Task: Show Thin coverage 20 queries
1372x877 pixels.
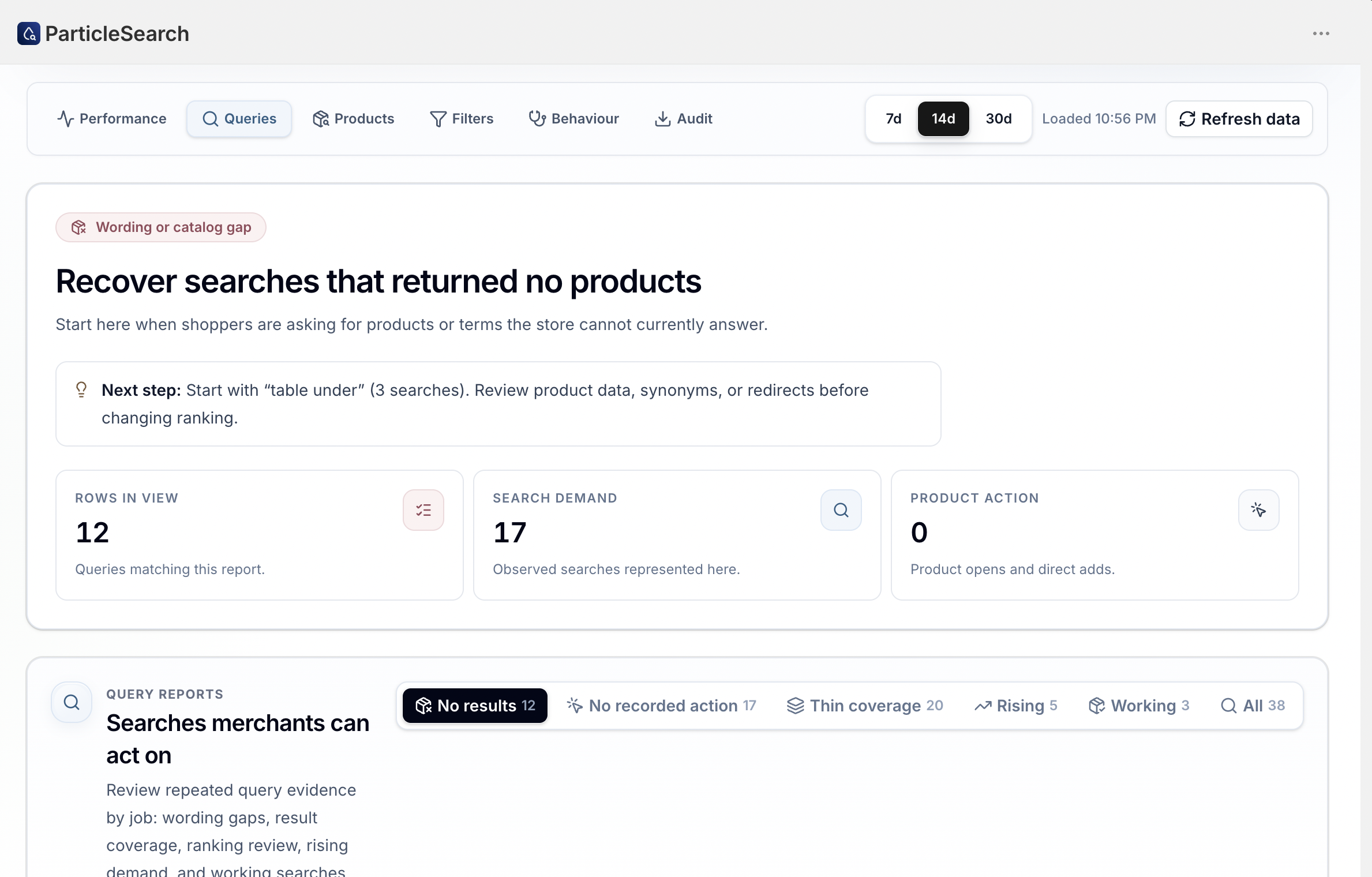Action: 865,706
